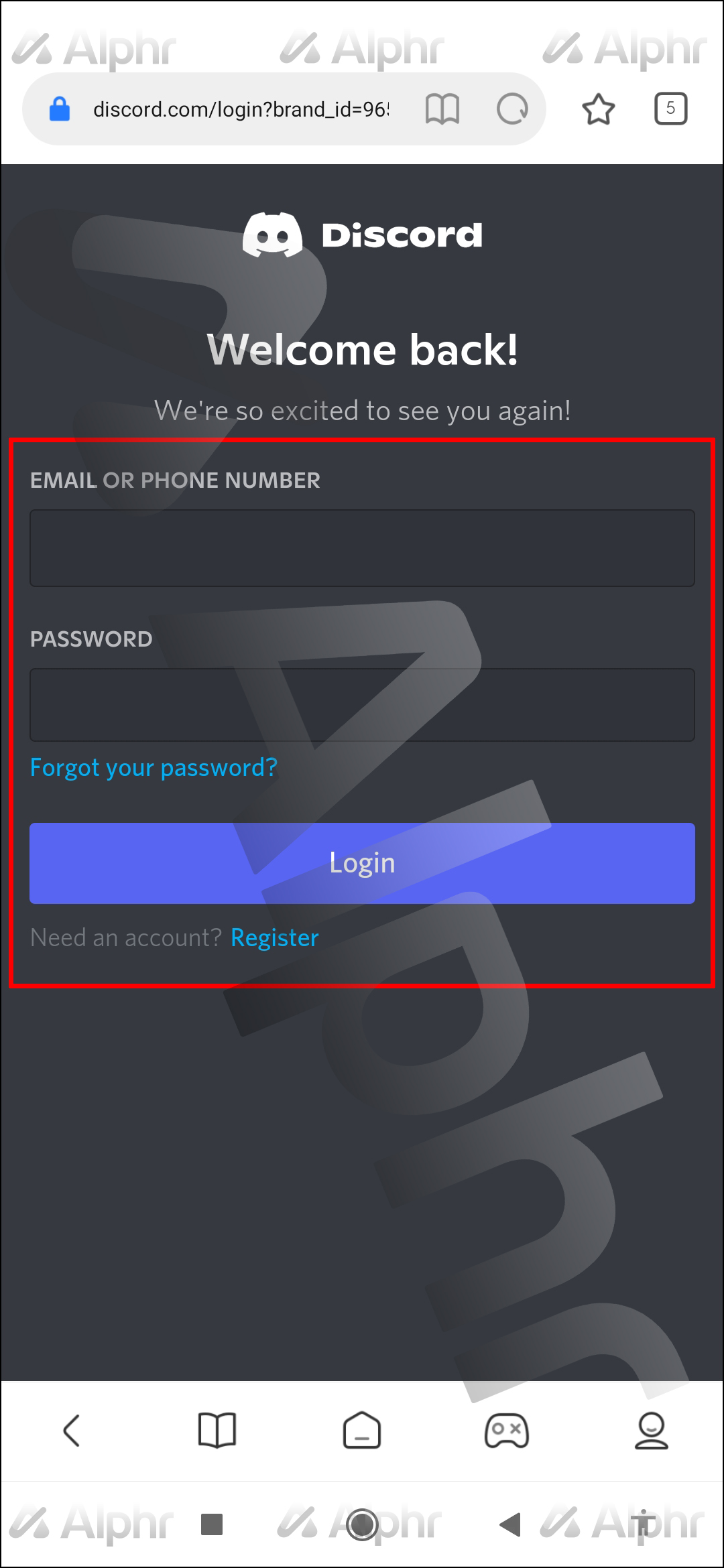Open the profile icon in bottom bar

coord(652,1431)
